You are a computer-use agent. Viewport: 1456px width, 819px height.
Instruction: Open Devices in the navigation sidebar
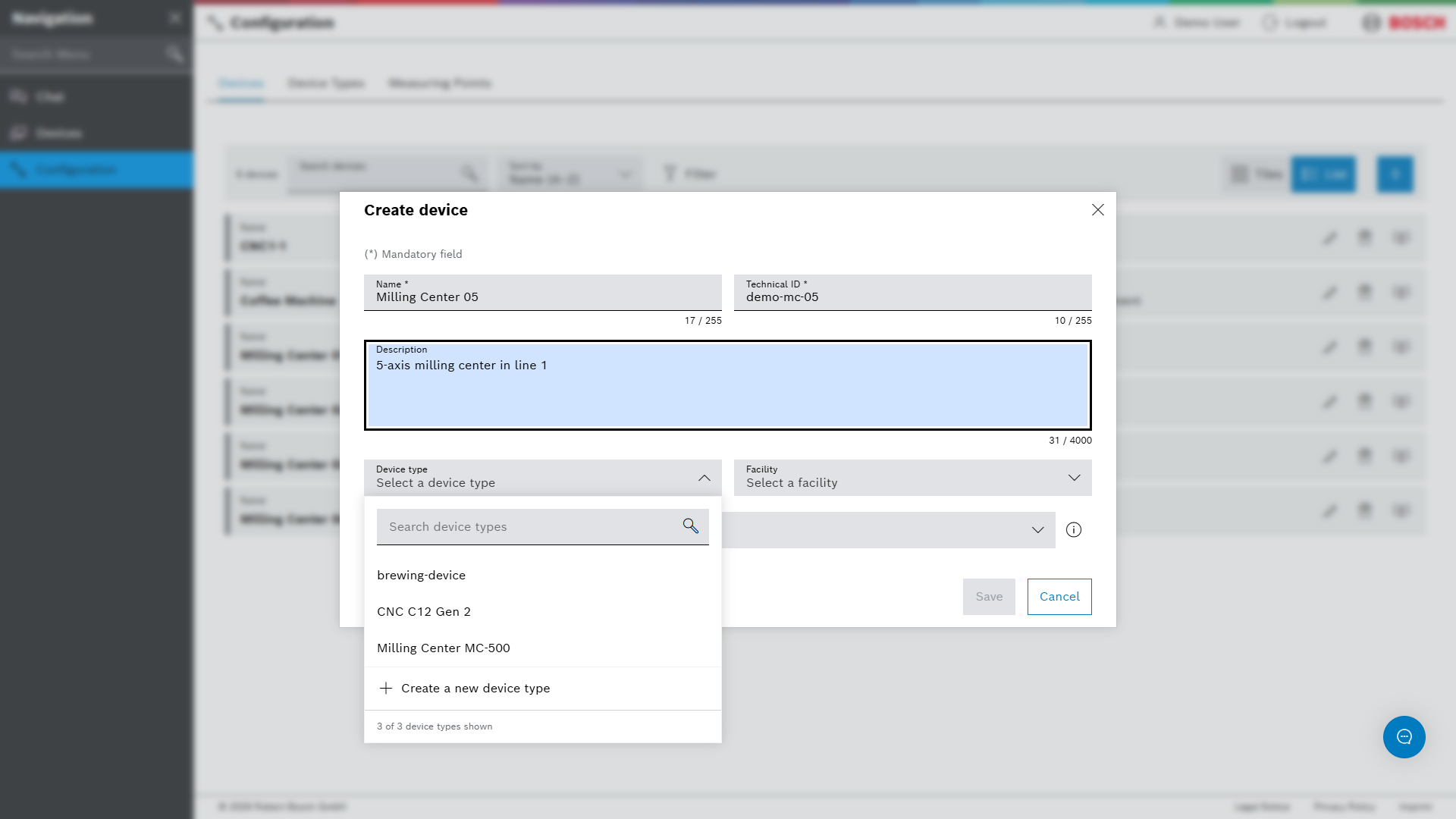[96, 133]
